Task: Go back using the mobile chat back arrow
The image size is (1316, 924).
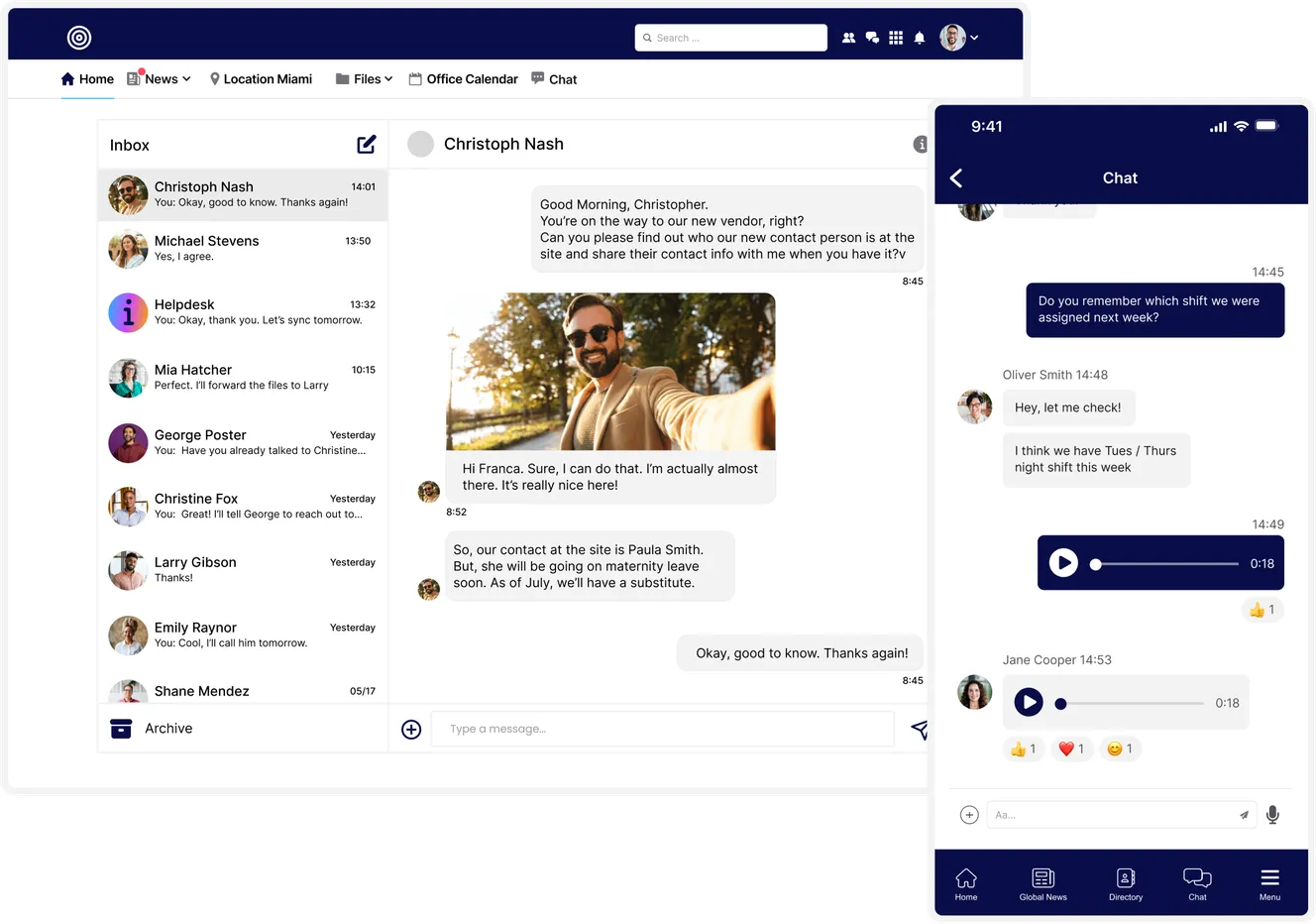Action: 955,177
